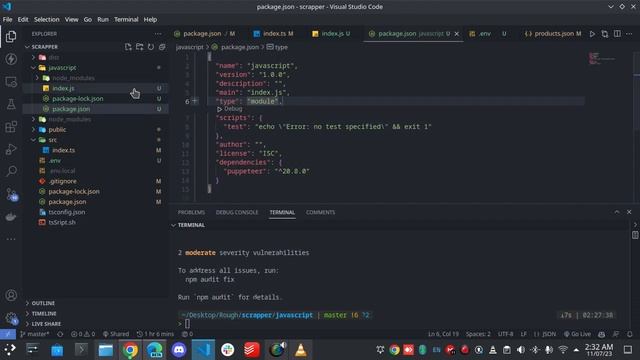This screenshot has width=640, height=360.
Task: Open the Selection menu
Action: click(47, 19)
